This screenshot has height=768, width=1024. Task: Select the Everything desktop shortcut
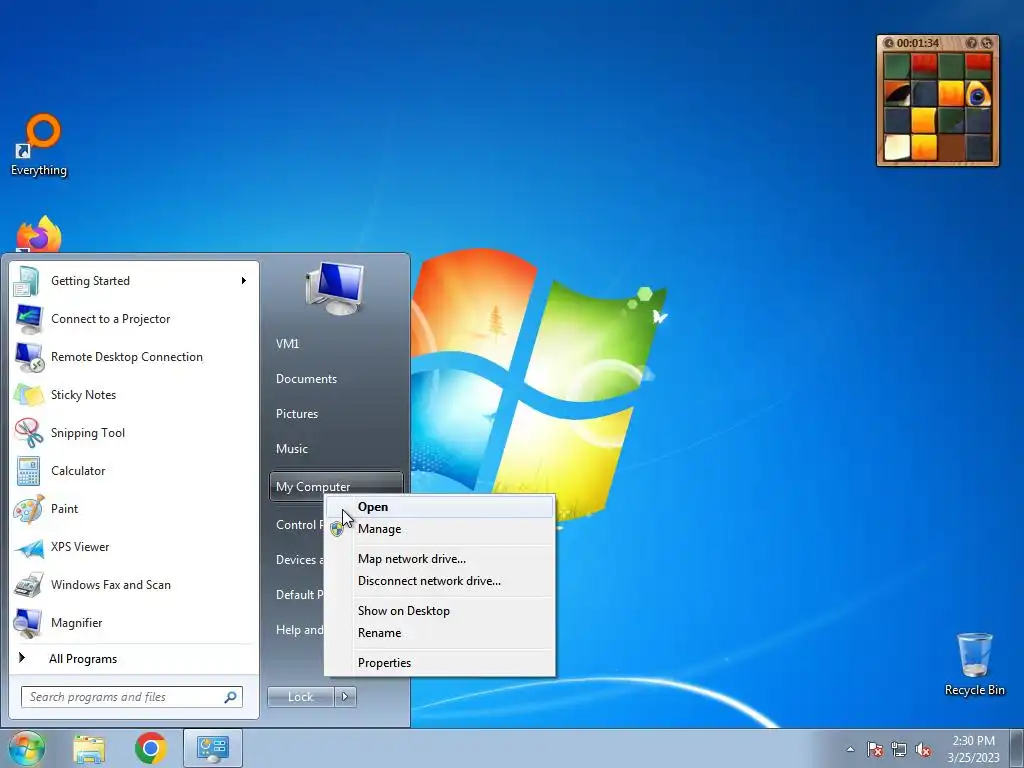tap(39, 145)
